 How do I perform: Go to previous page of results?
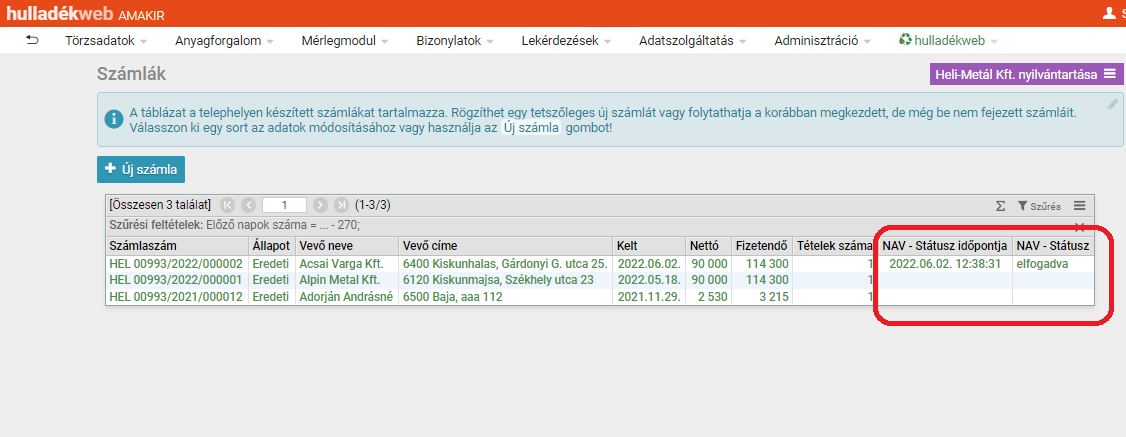click(x=248, y=205)
